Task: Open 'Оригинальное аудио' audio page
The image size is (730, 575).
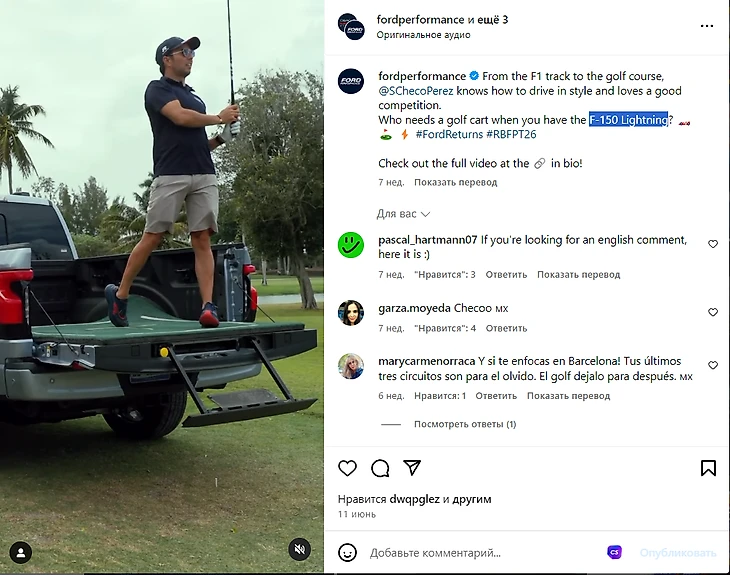Action: pos(424,34)
